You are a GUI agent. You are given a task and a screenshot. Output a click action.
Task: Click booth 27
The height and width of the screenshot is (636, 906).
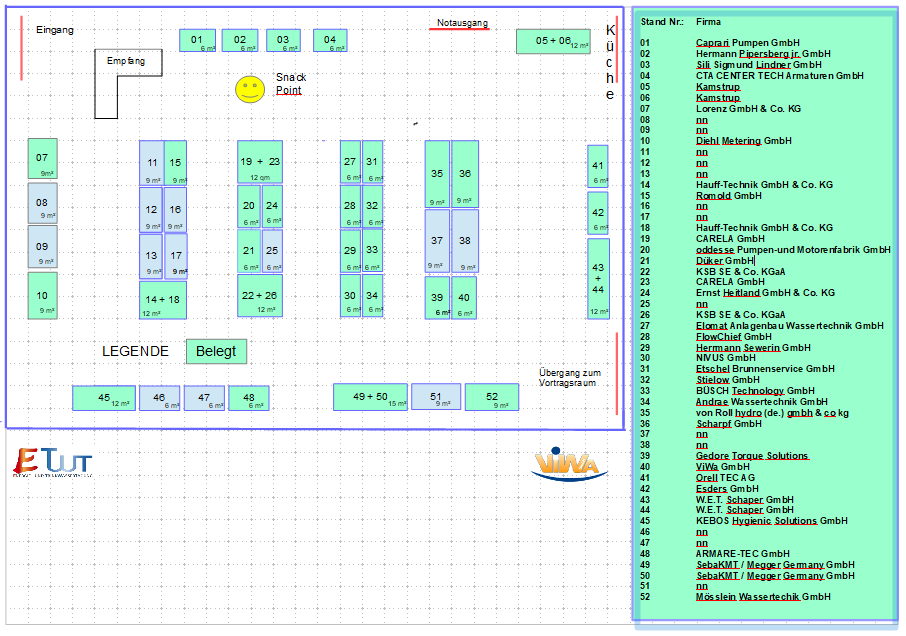tap(350, 162)
